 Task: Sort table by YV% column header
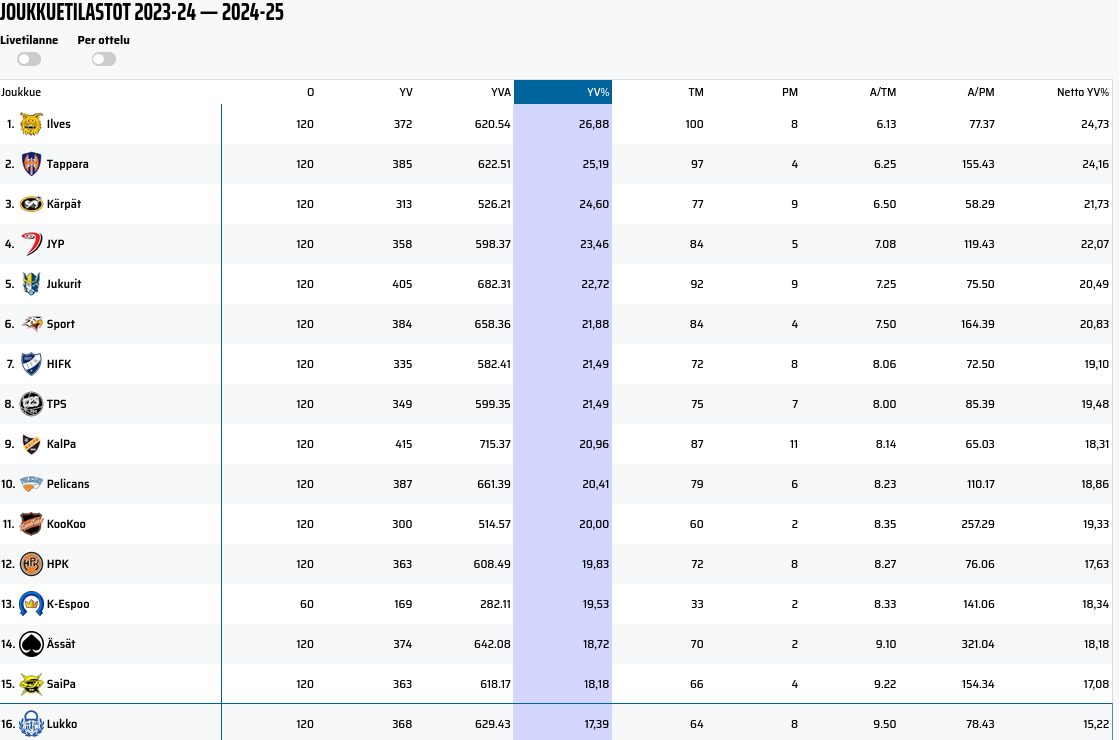coord(598,92)
